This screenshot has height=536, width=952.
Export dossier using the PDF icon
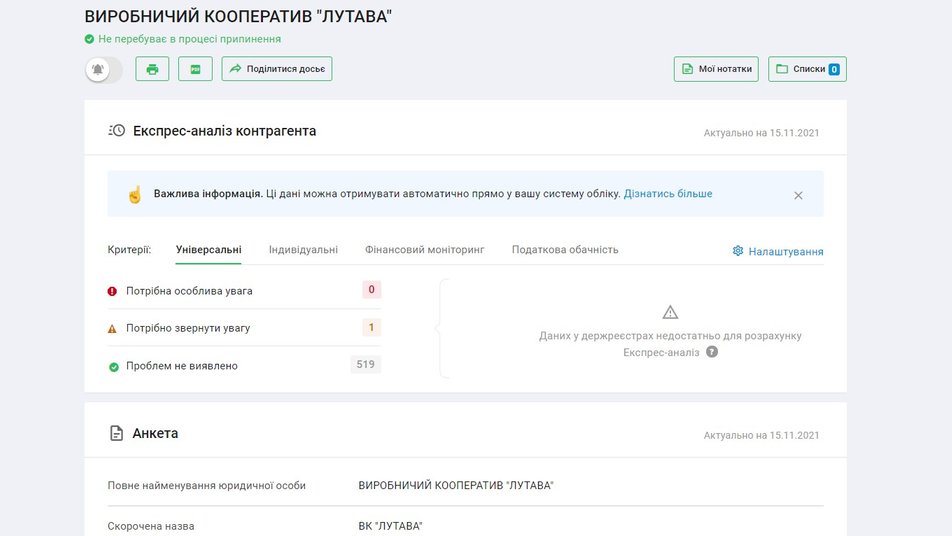coord(195,69)
